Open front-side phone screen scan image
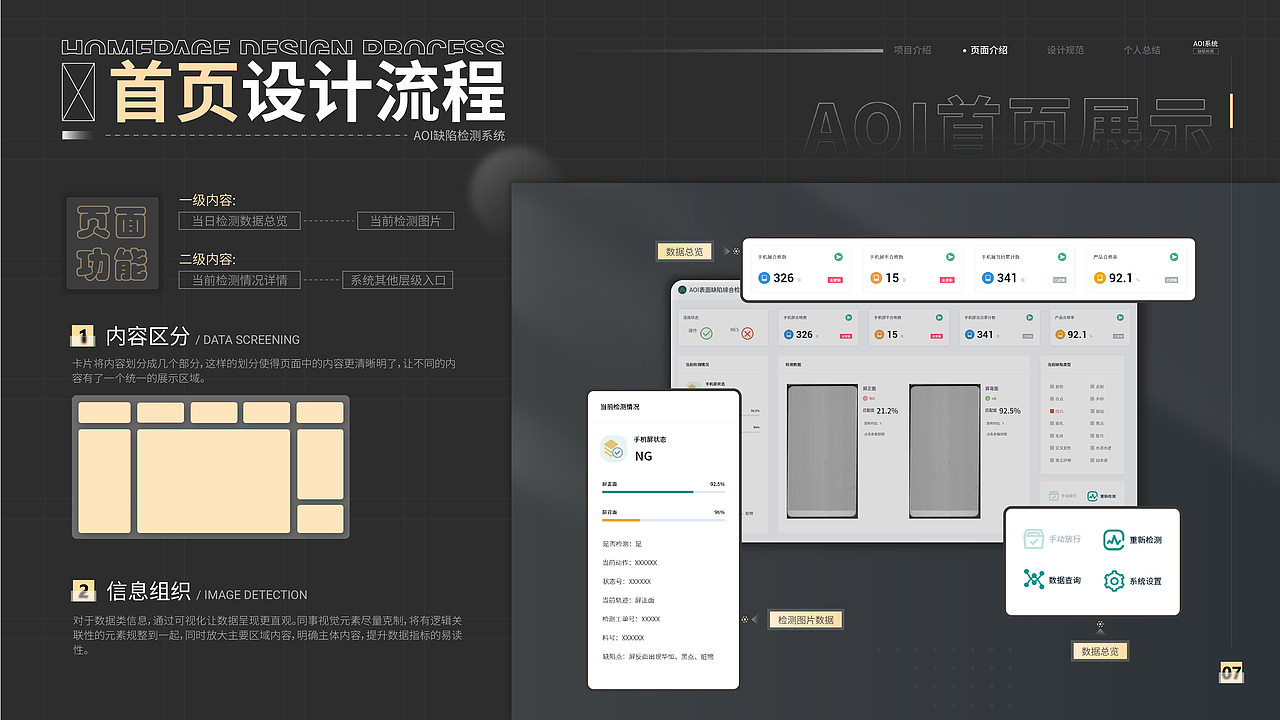Screen dimensions: 1280x720 point(822,451)
